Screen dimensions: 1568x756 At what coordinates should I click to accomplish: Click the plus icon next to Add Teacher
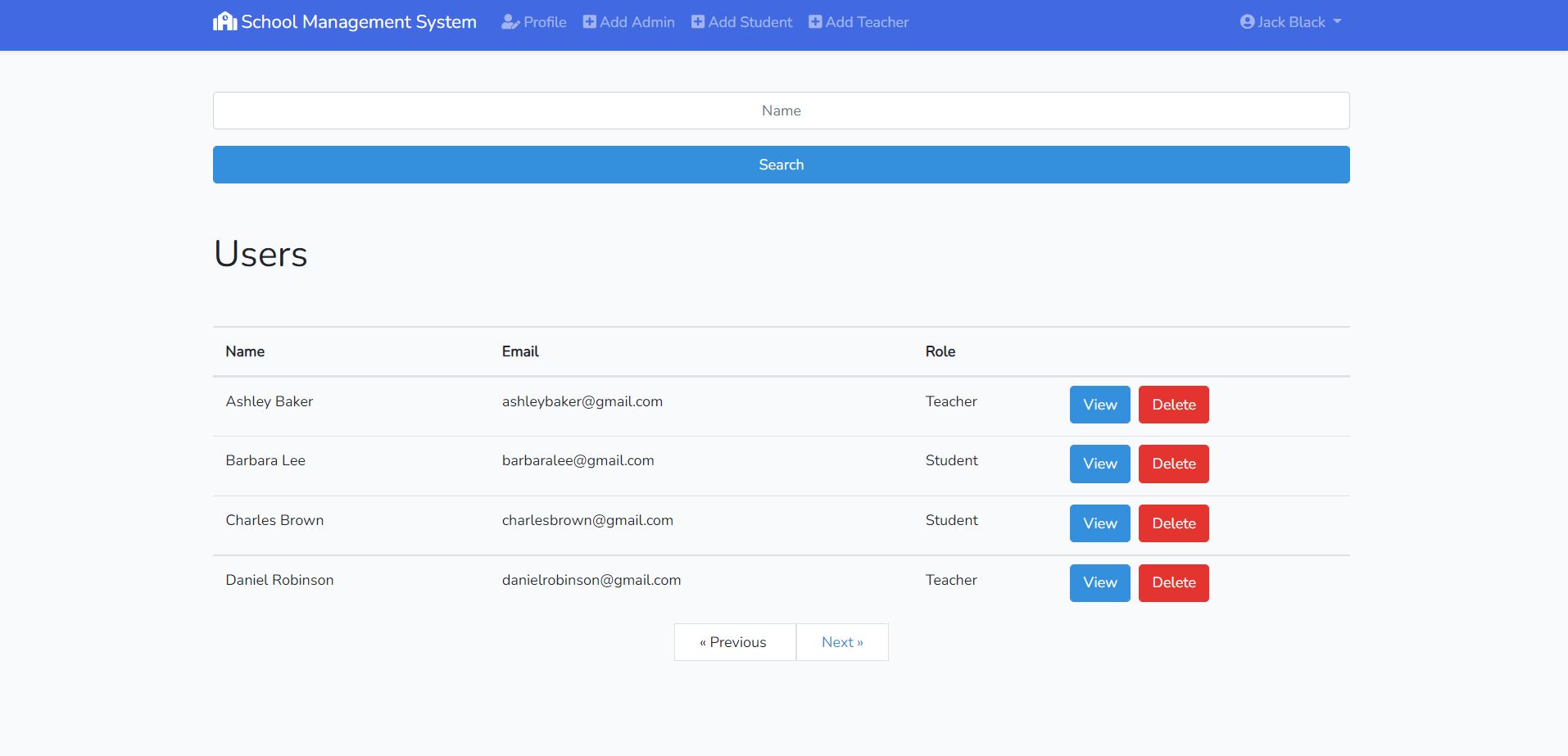click(x=813, y=22)
